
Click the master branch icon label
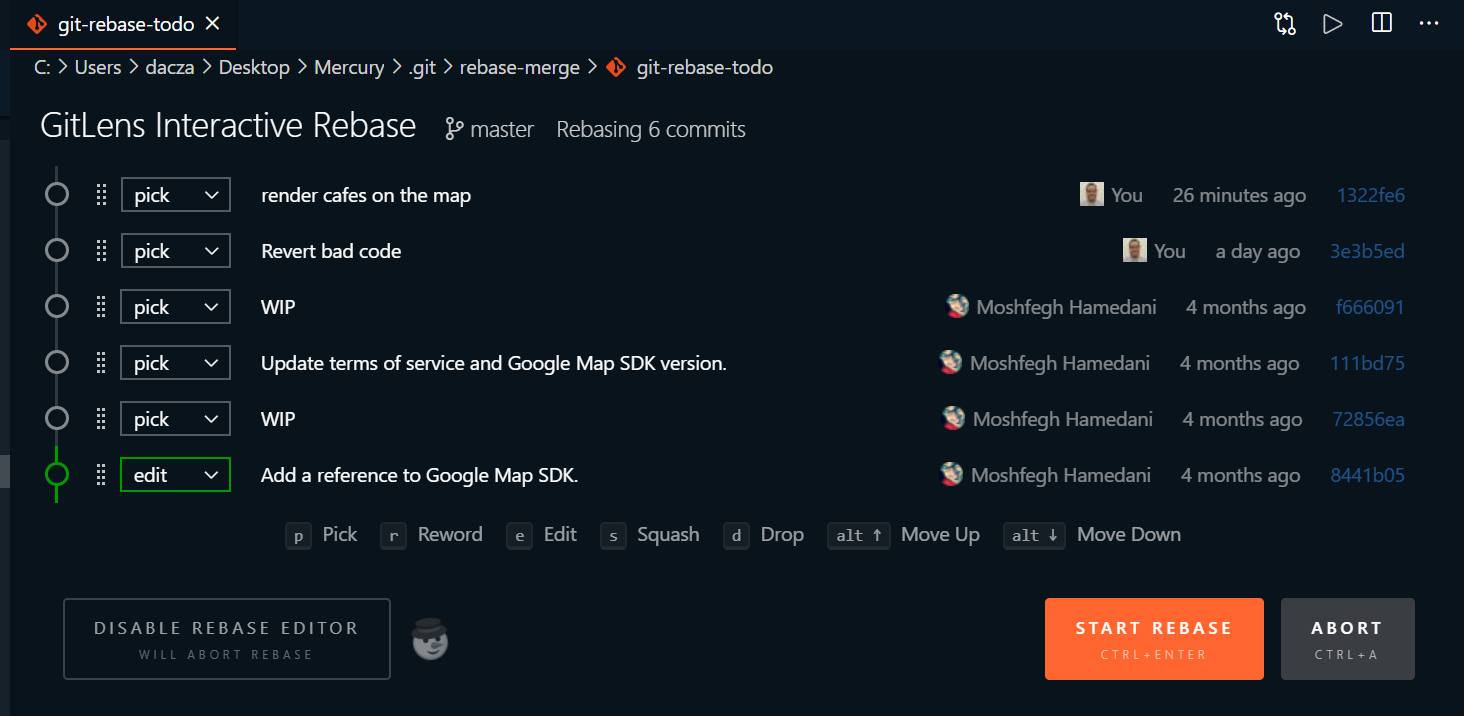tap(490, 129)
